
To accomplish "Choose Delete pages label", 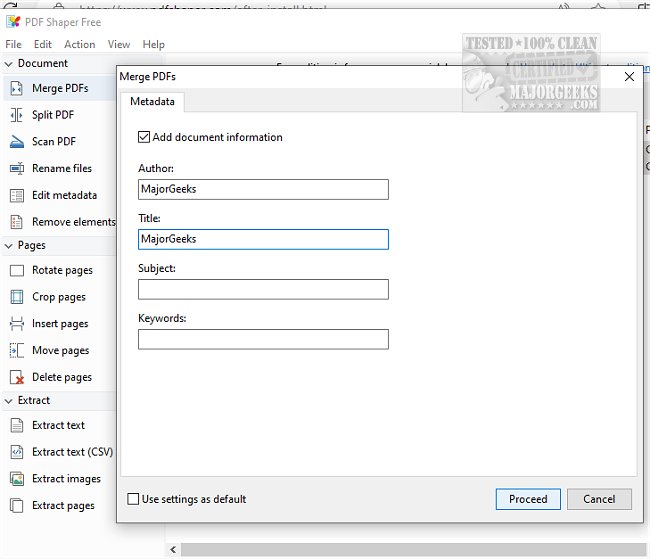I will [x=62, y=377].
